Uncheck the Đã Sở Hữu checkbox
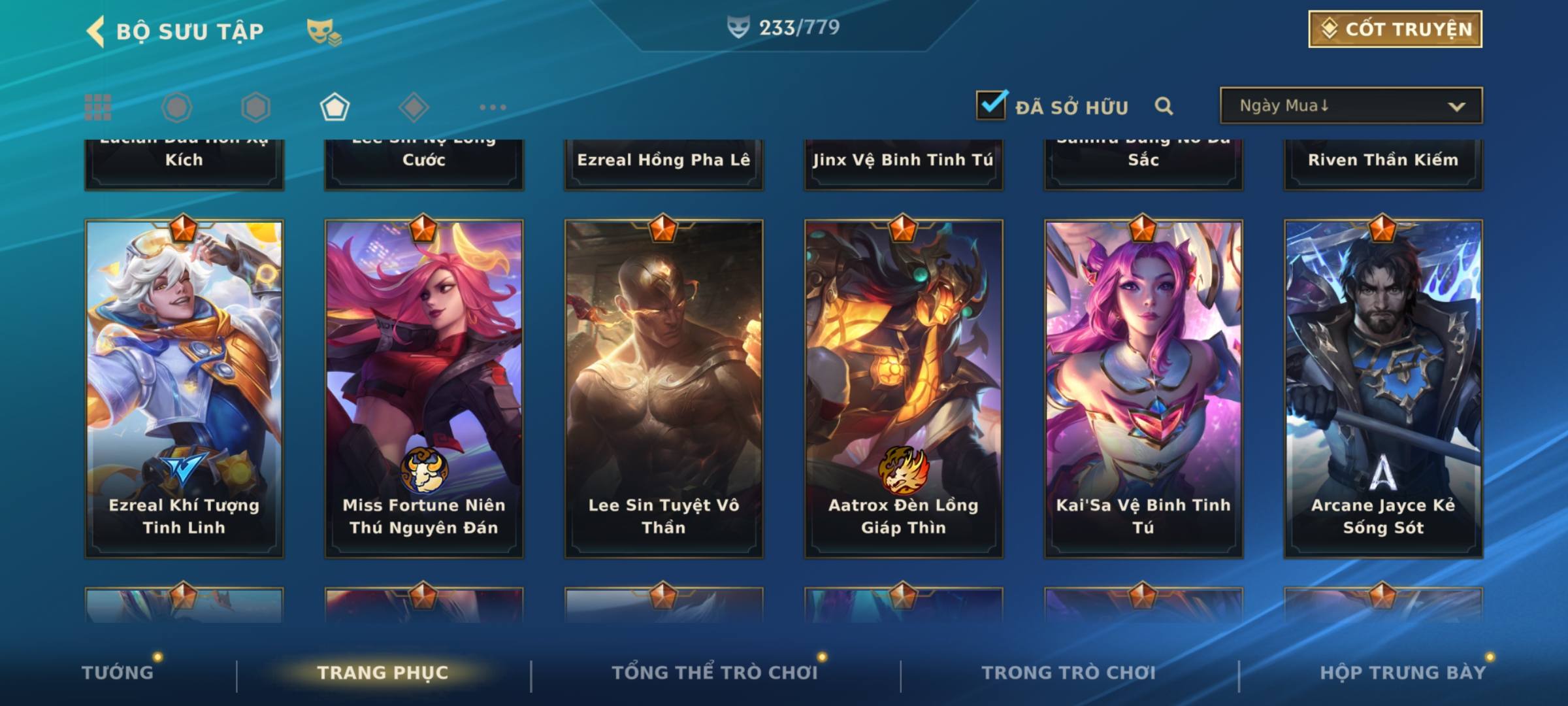This screenshot has width=1568, height=706. pos(991,105)
